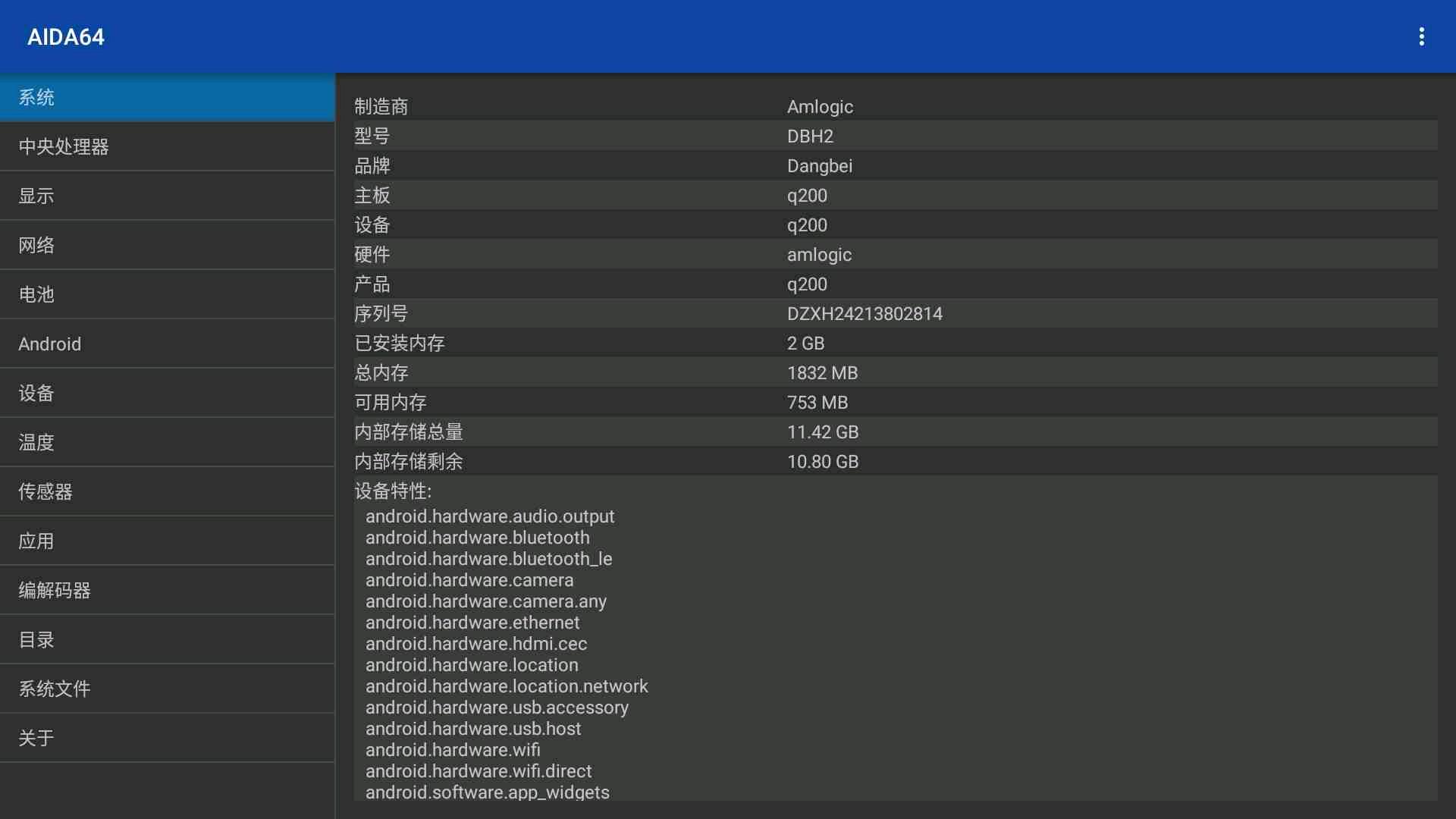The image size is (1456, 819).
Task: Open the 应用 section
Action: coord(167,541)
